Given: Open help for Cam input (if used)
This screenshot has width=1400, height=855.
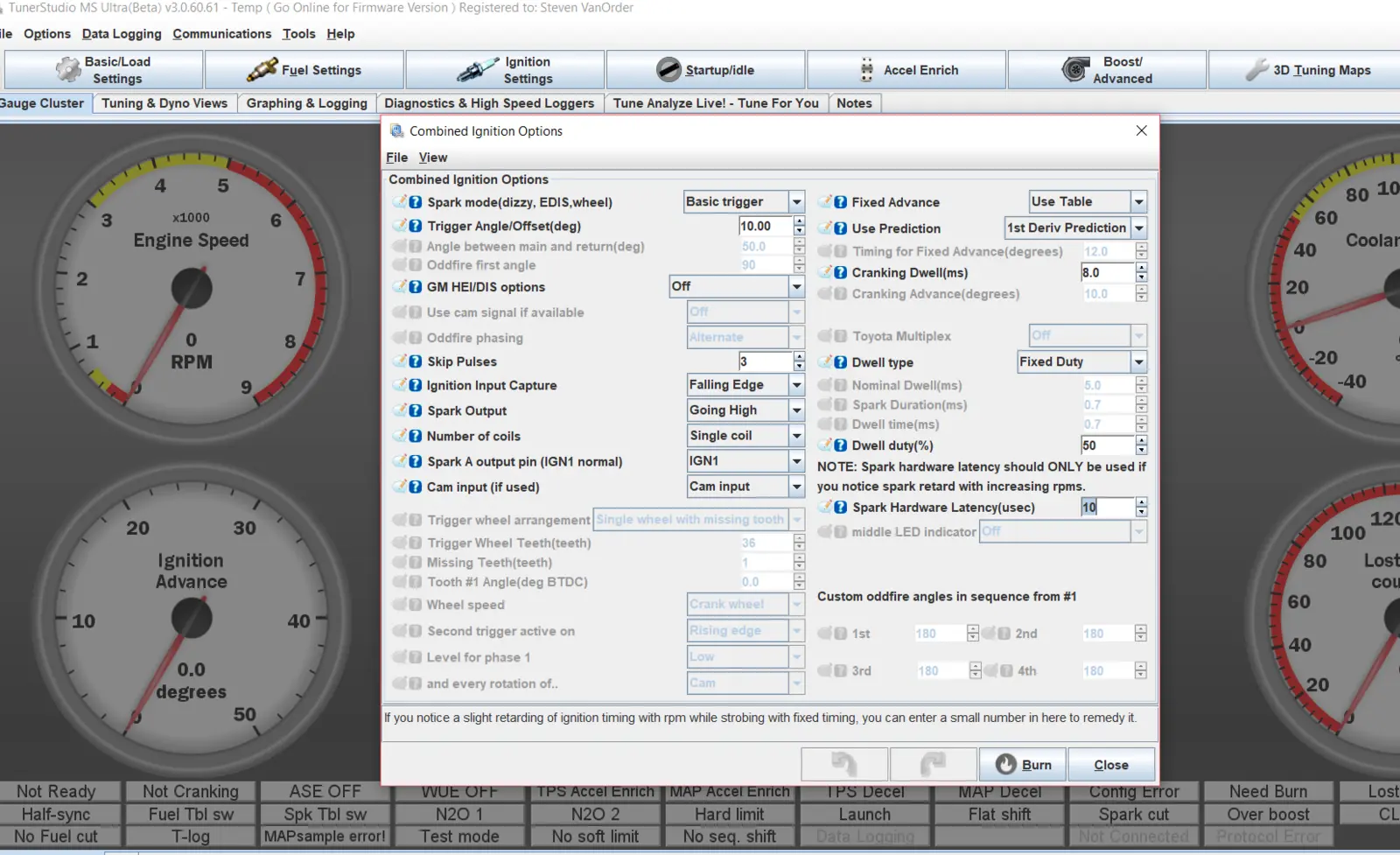Looking at the screenshot, I should tap(416, 487).
